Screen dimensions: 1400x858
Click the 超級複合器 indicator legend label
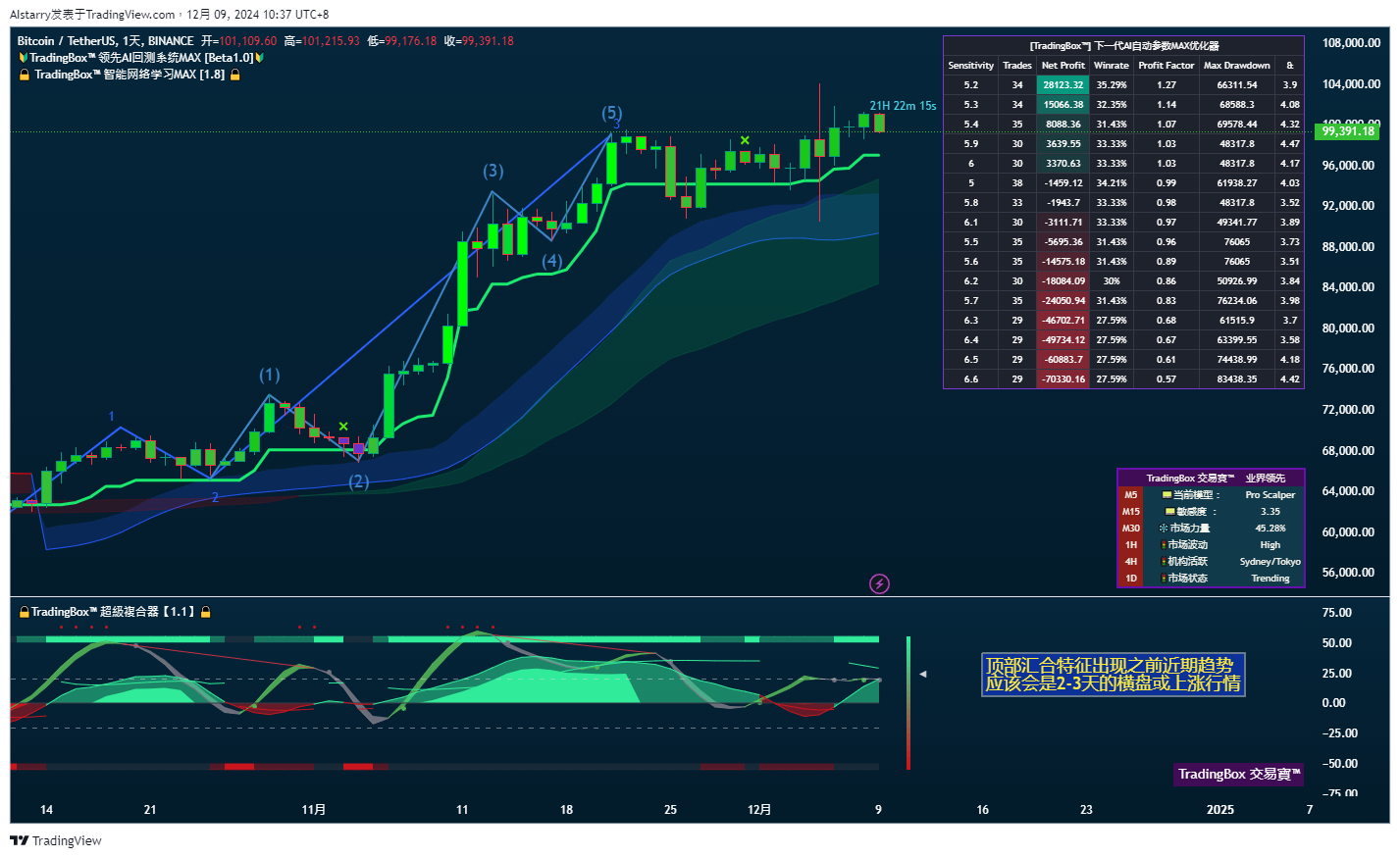point(113,612)
